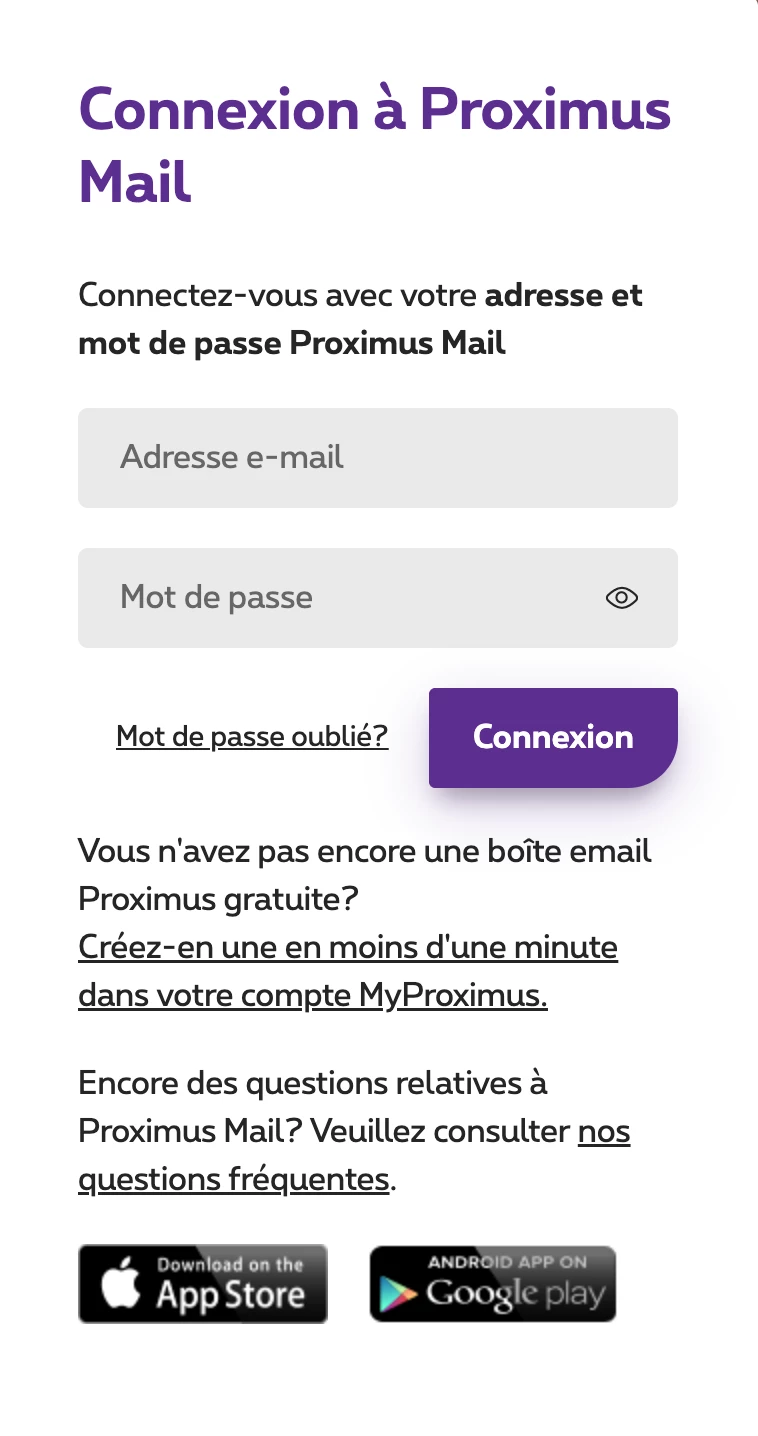This screenshot has height=1436, width=758.
Task: Click the Encore des questions relatives à text
Action: pyautogui.click(x=313, y=1083)
